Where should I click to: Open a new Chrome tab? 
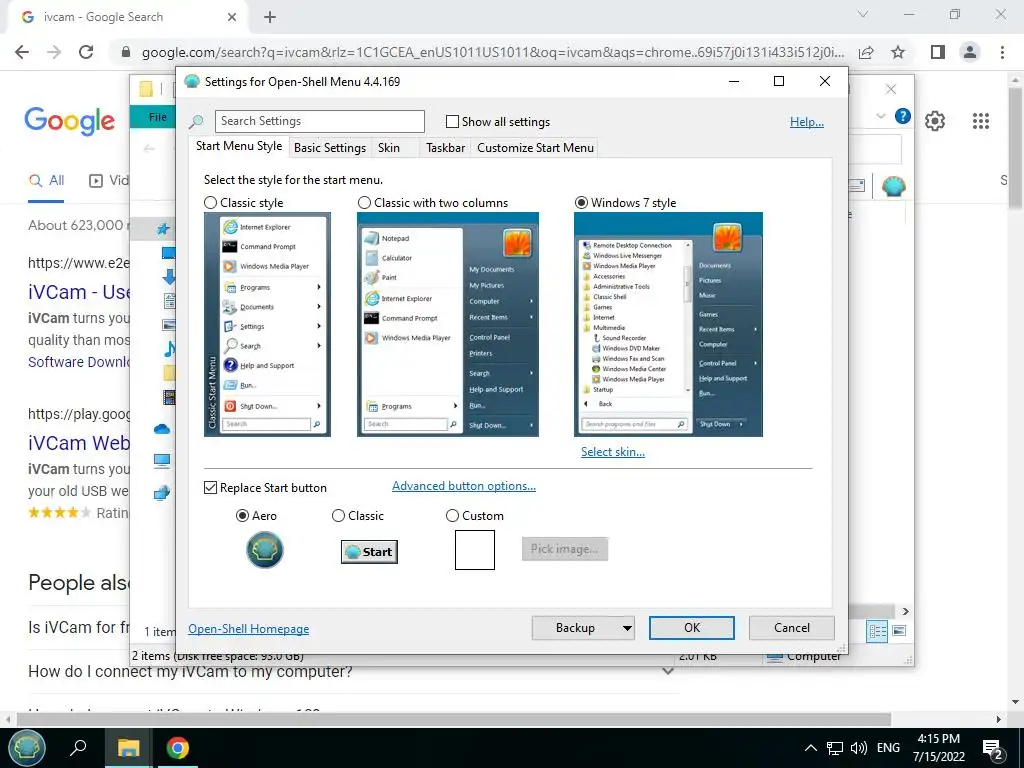tap(270, 17)
